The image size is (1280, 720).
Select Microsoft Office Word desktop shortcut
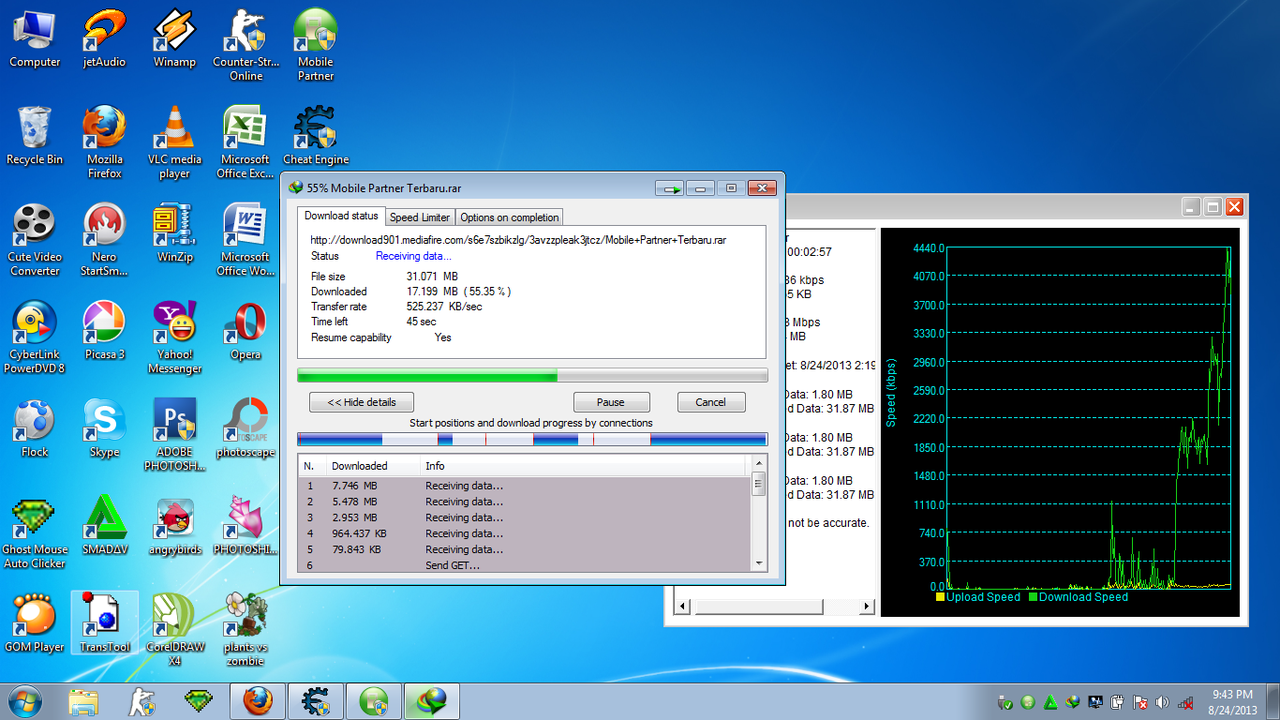pyautogui.click(x=246, y=240)
